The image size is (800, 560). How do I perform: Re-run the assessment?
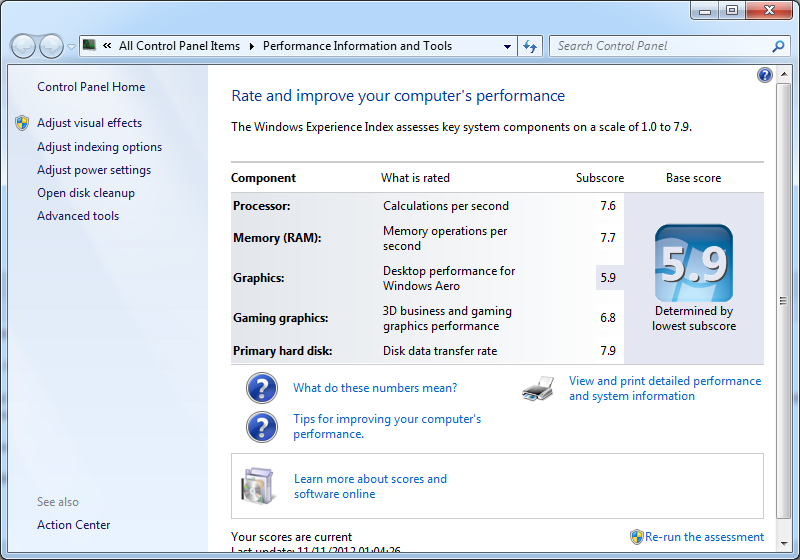coord(704,537)
